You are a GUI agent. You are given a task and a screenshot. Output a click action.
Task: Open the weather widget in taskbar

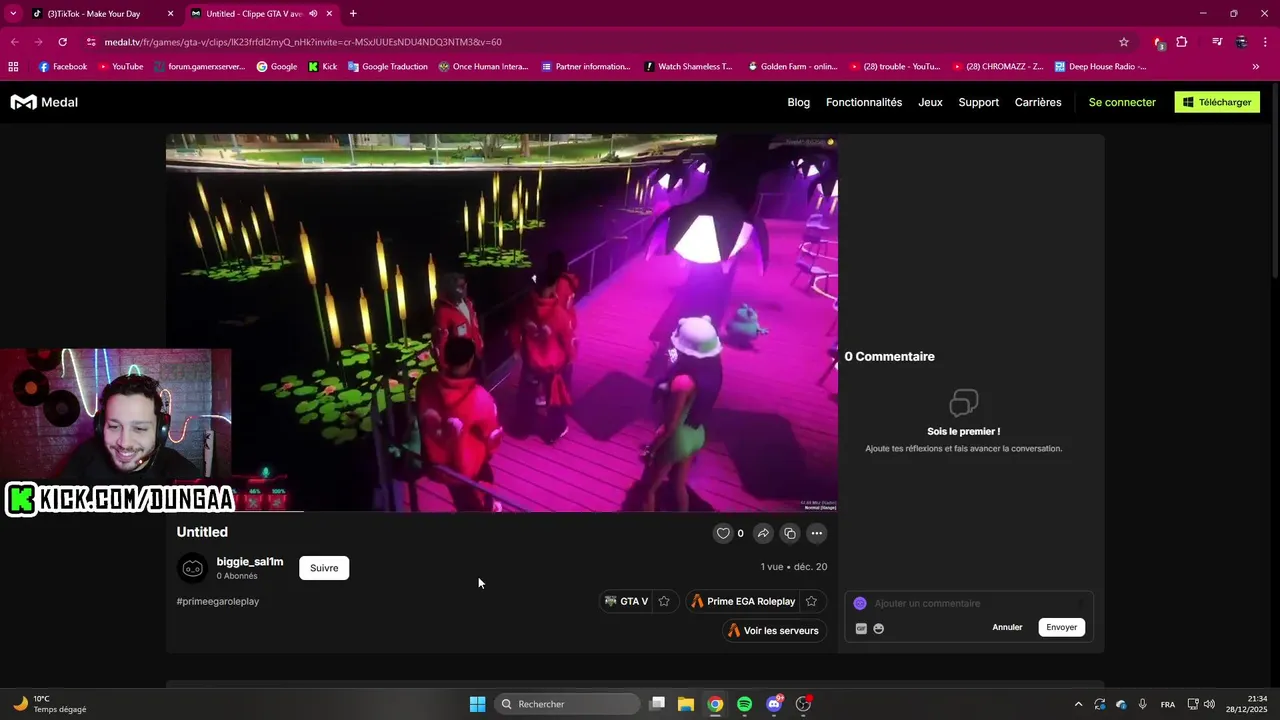pos(50,704)
